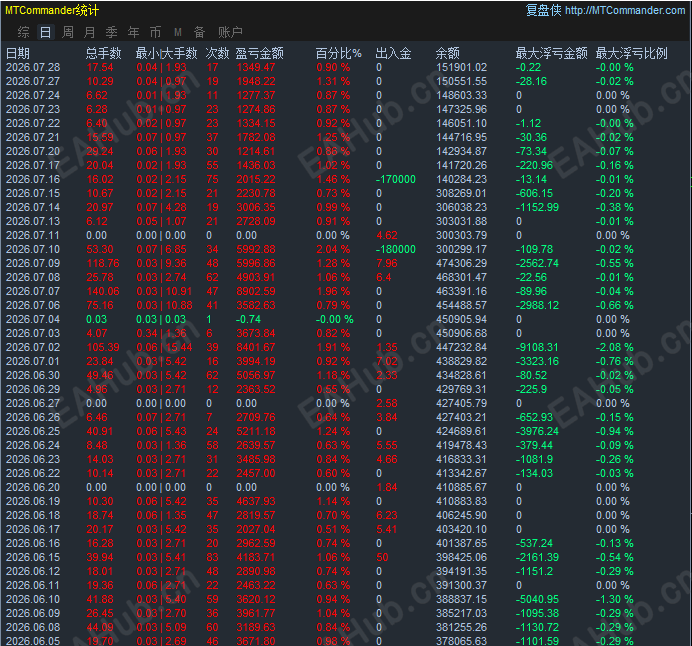Open the 周 (weekly) tab
692x646 pixels.
(x=68, y=32)
